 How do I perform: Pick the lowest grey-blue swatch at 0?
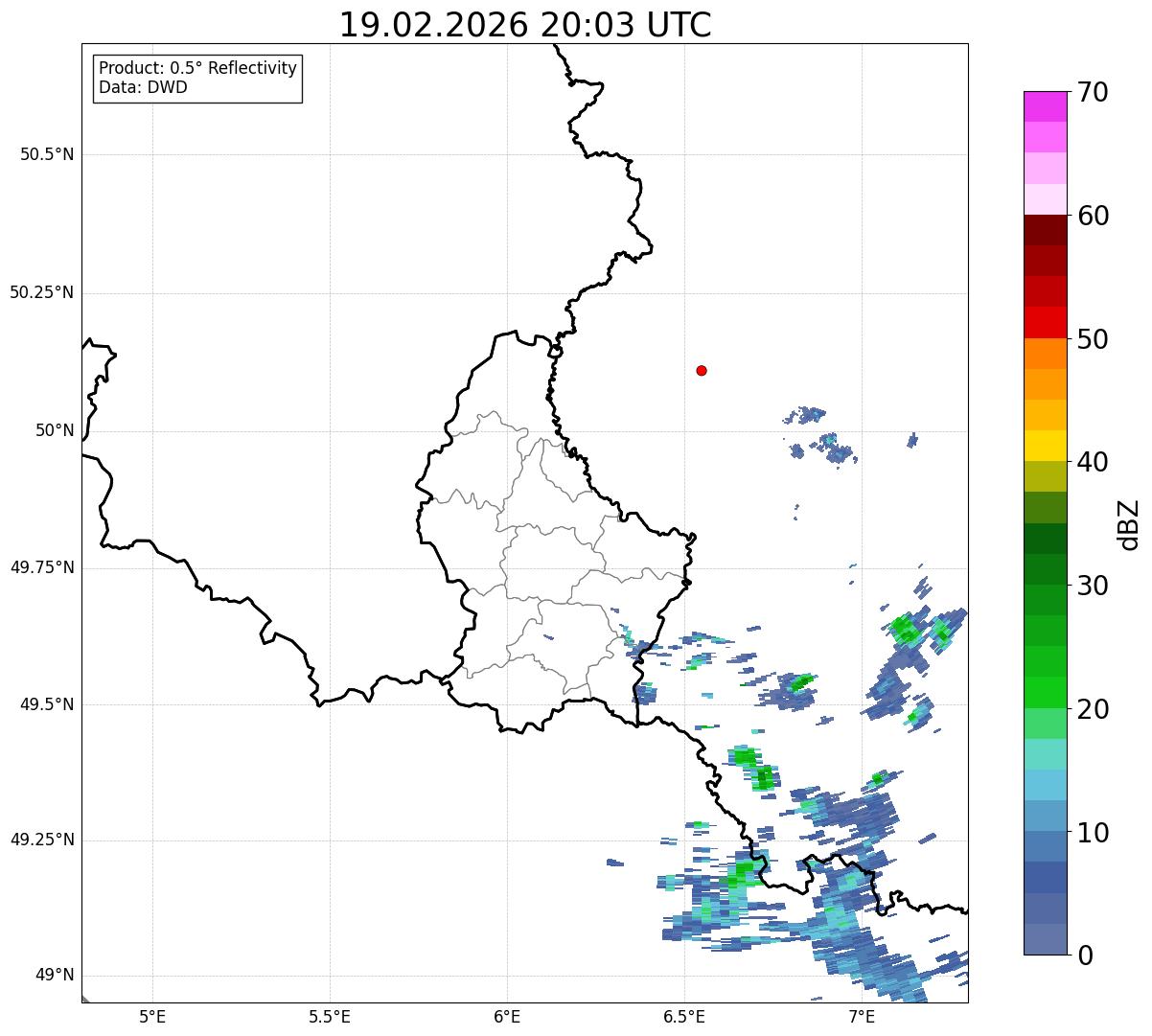coord(1045,939)
